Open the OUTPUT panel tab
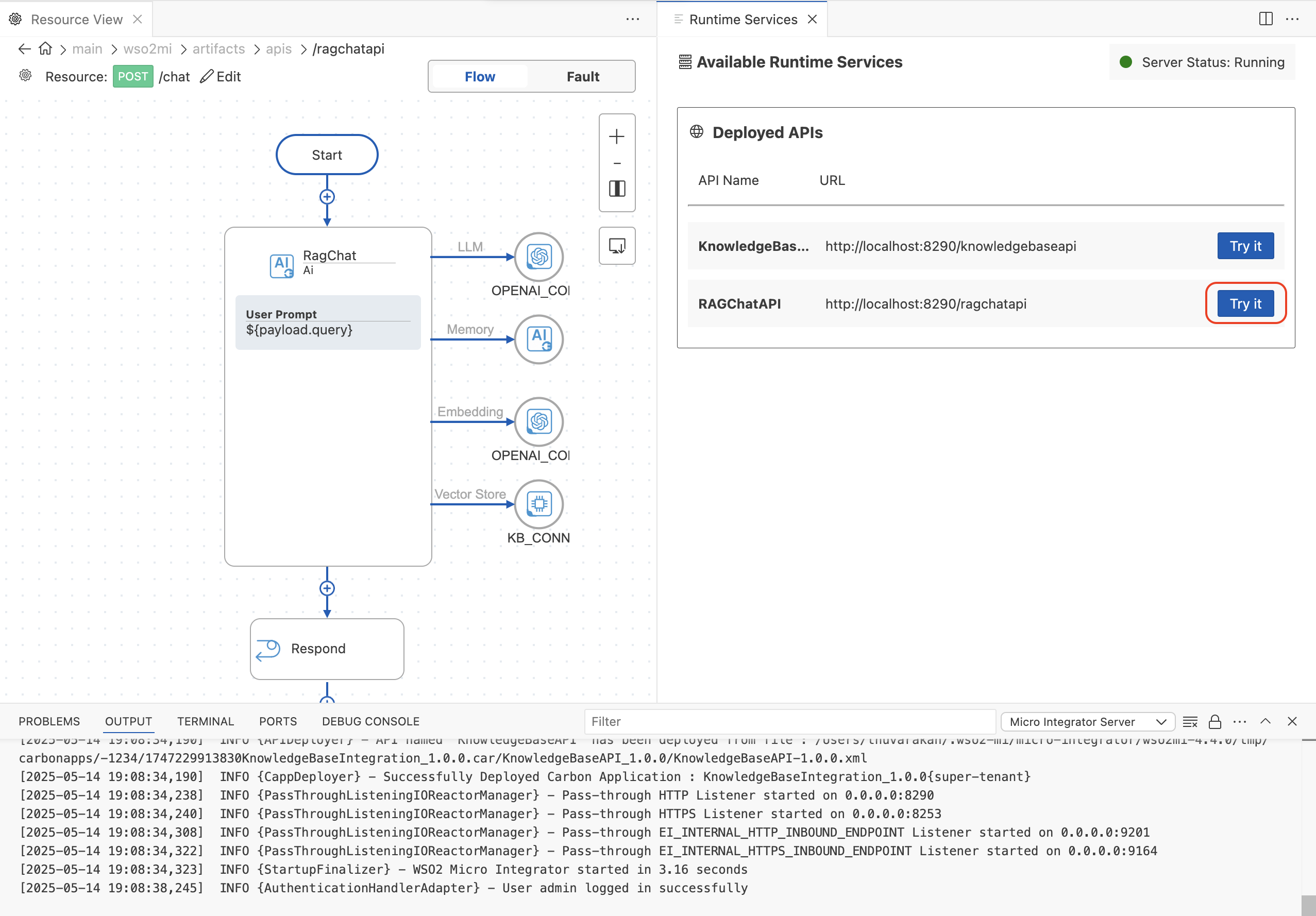Viewport: 1316px width, 916px height. [128, 721]
